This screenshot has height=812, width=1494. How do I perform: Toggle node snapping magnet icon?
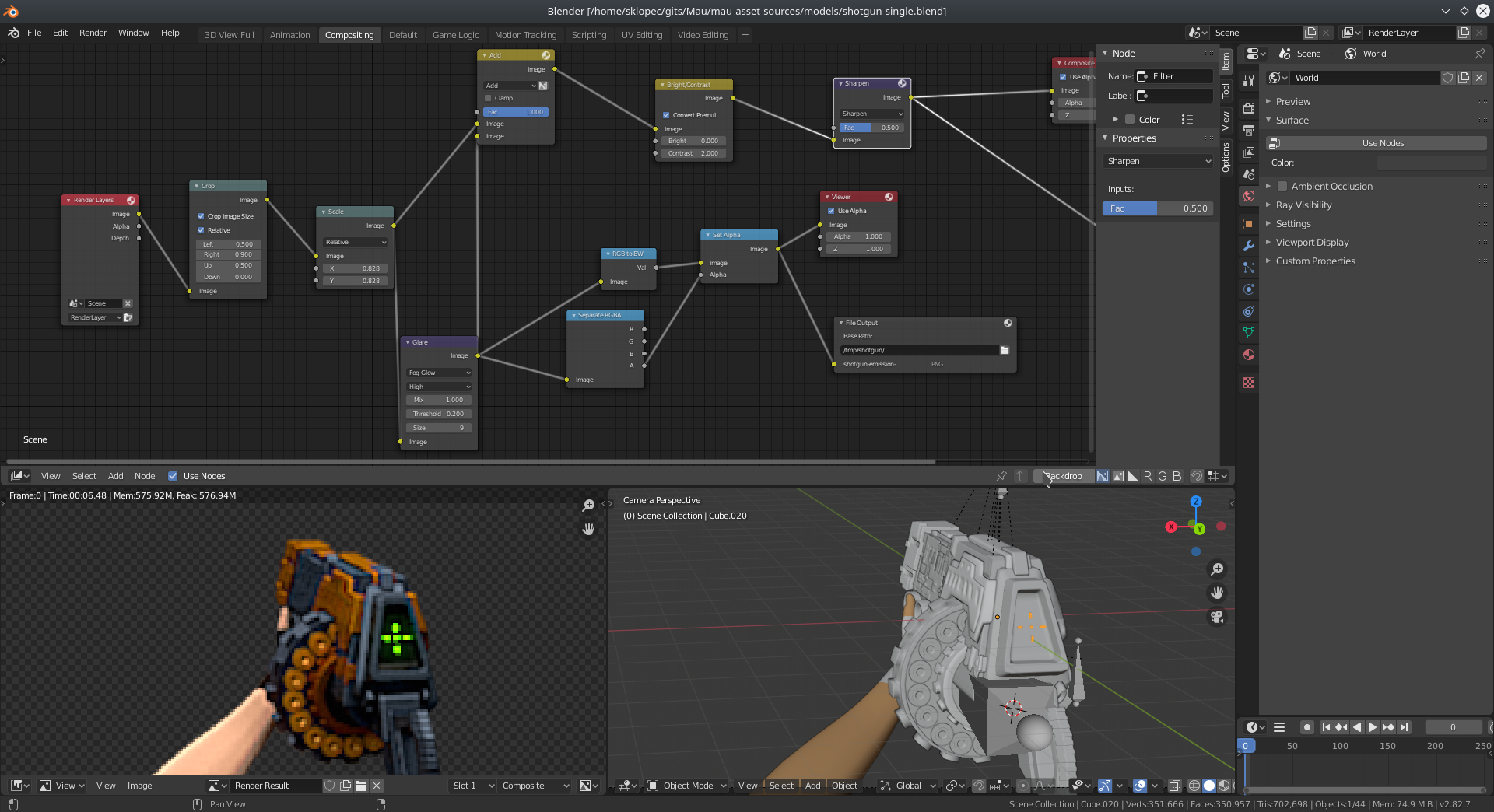tap(1197, 476)
